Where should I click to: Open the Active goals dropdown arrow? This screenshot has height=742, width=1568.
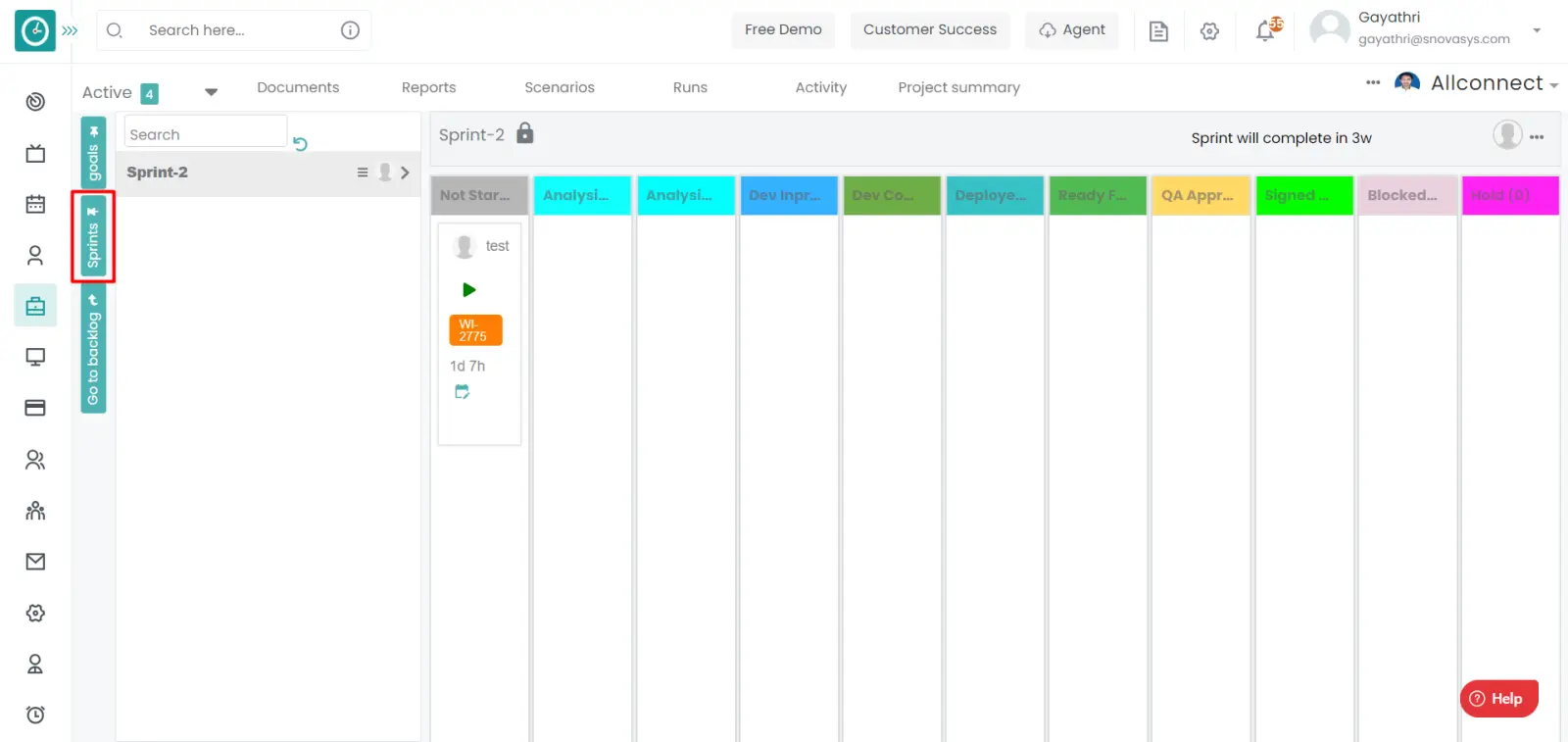[211, 92]
